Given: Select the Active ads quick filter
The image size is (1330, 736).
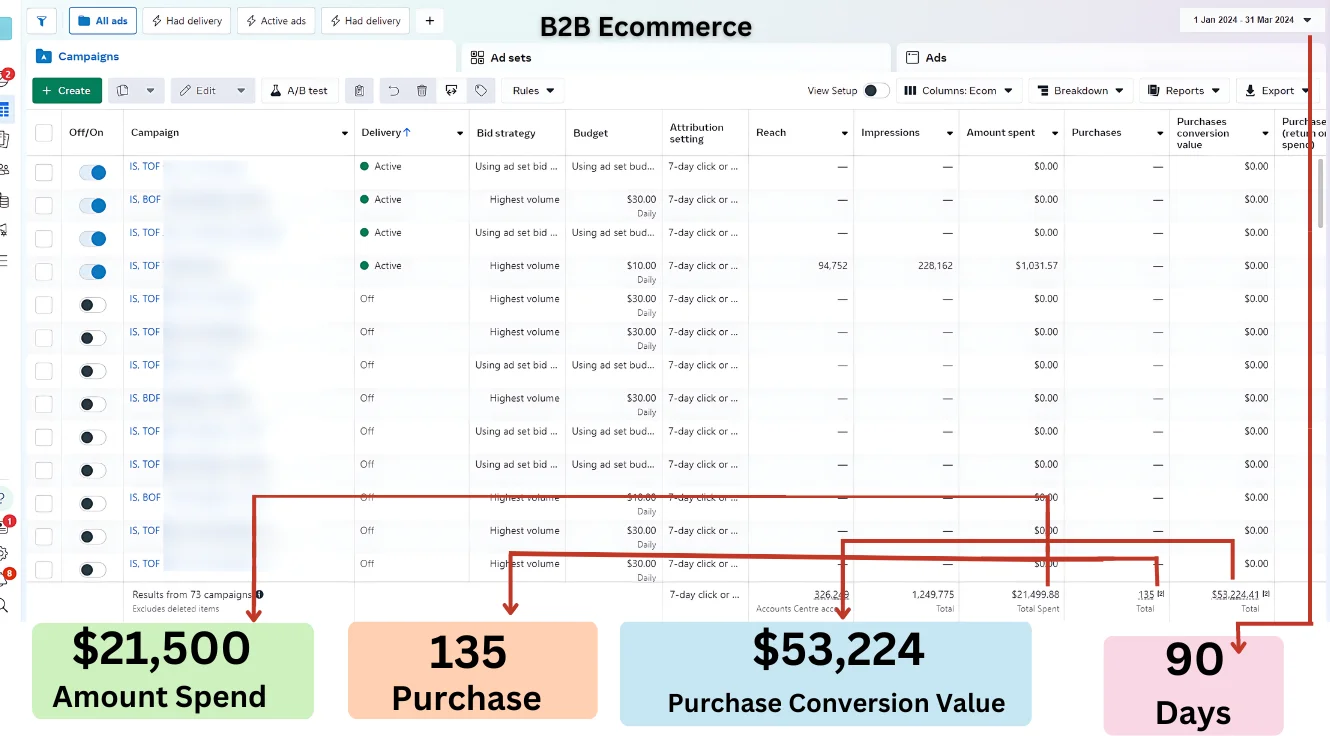Looking at the screenshot, I should [x=276, y=21].
